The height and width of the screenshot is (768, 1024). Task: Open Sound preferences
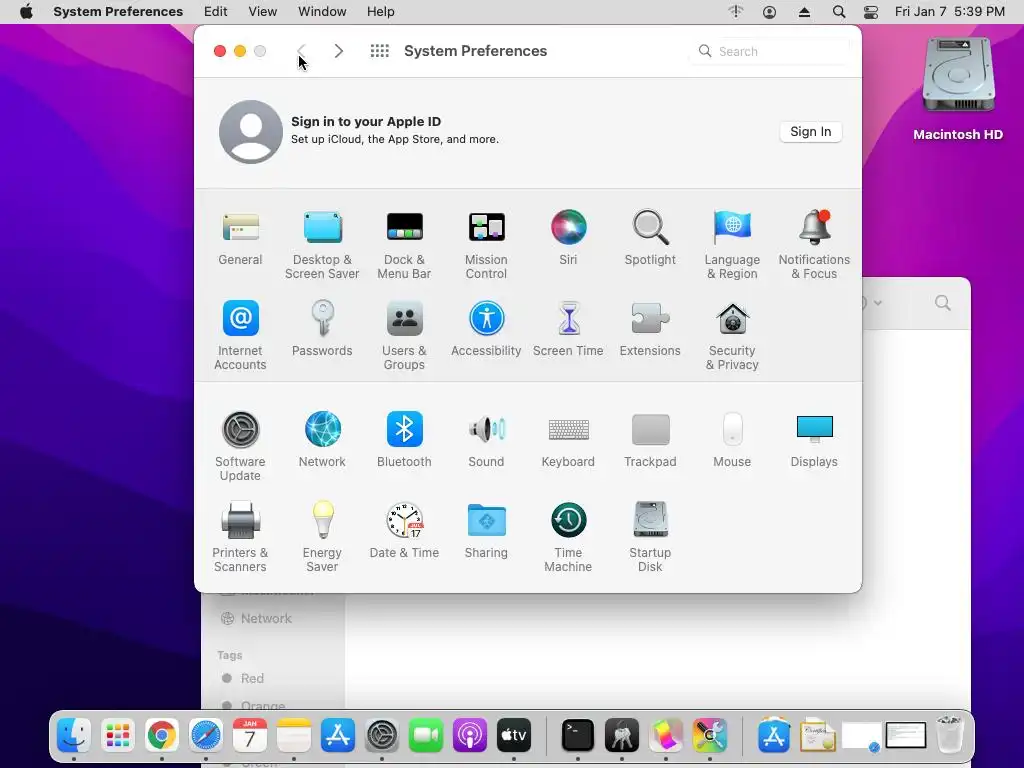(x=486, y=440)
